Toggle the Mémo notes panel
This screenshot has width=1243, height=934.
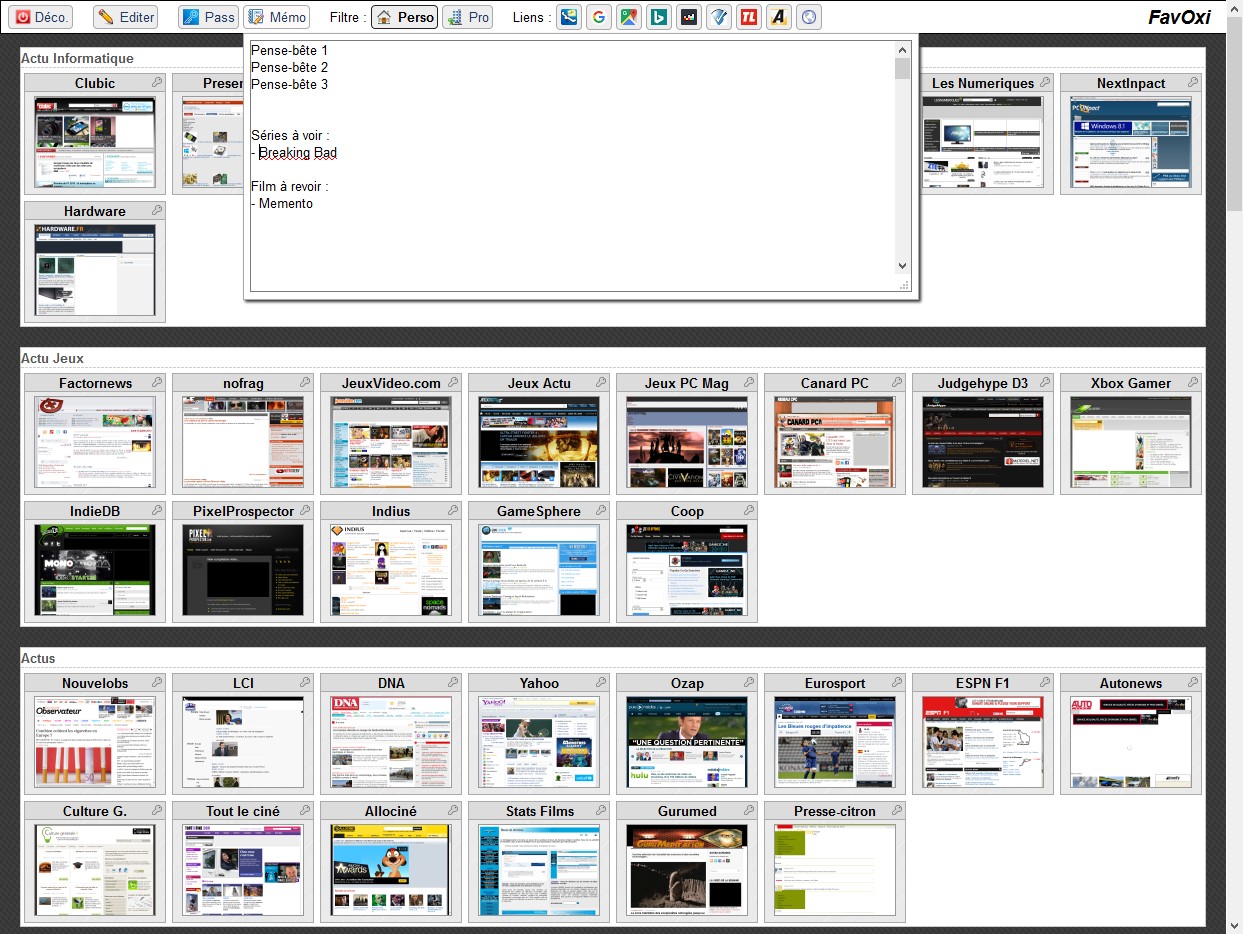coord(276,17)
